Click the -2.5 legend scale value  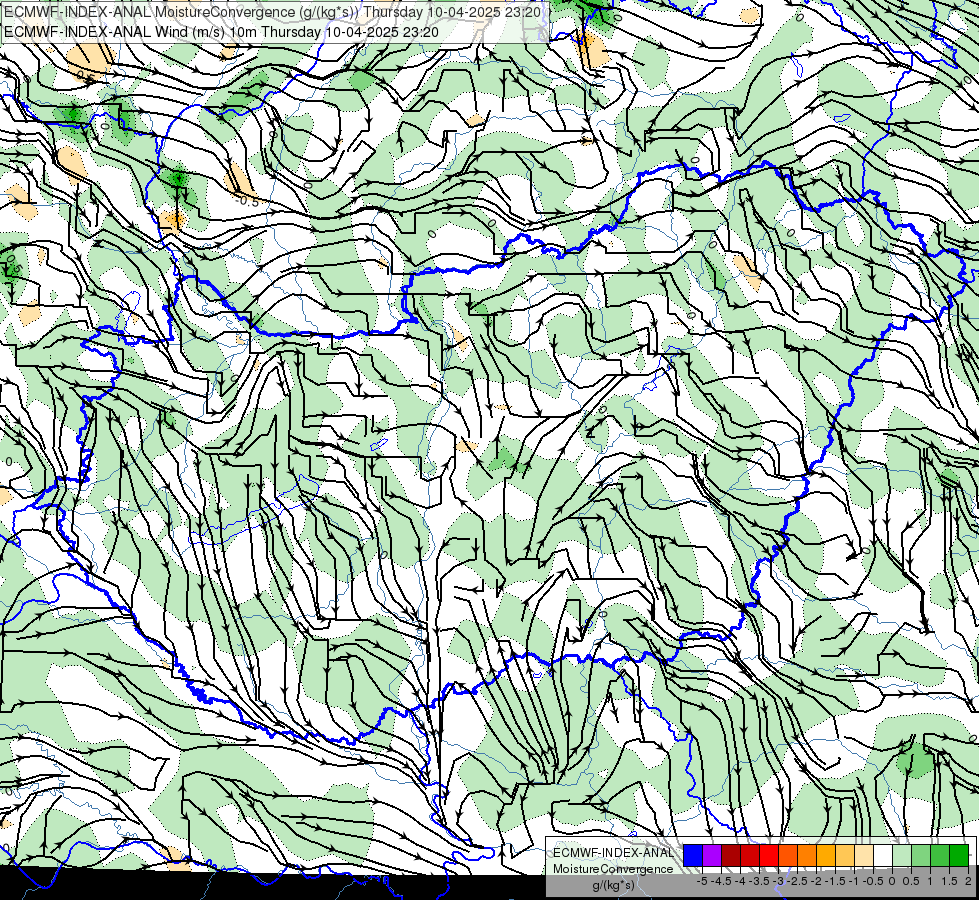(797, 881)
